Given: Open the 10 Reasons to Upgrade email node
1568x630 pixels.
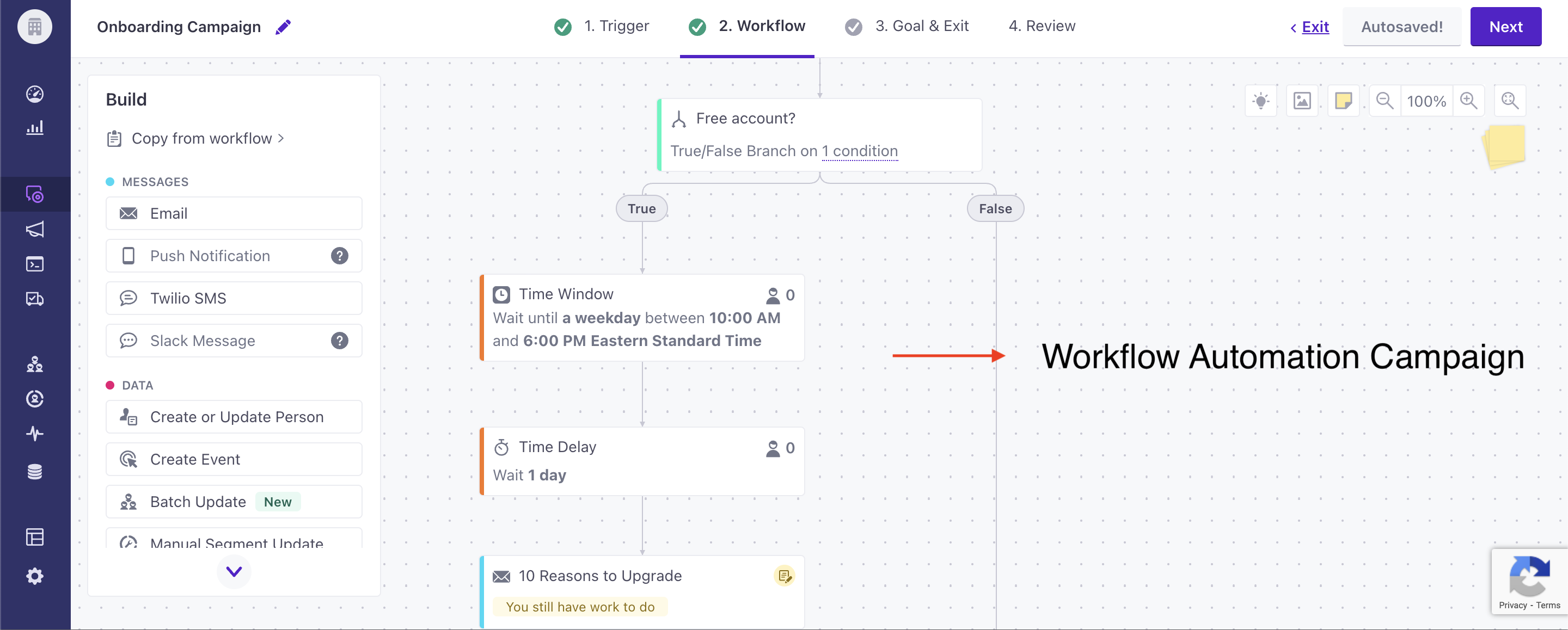Looking at the screenshot, I should (x=642, y=592).
